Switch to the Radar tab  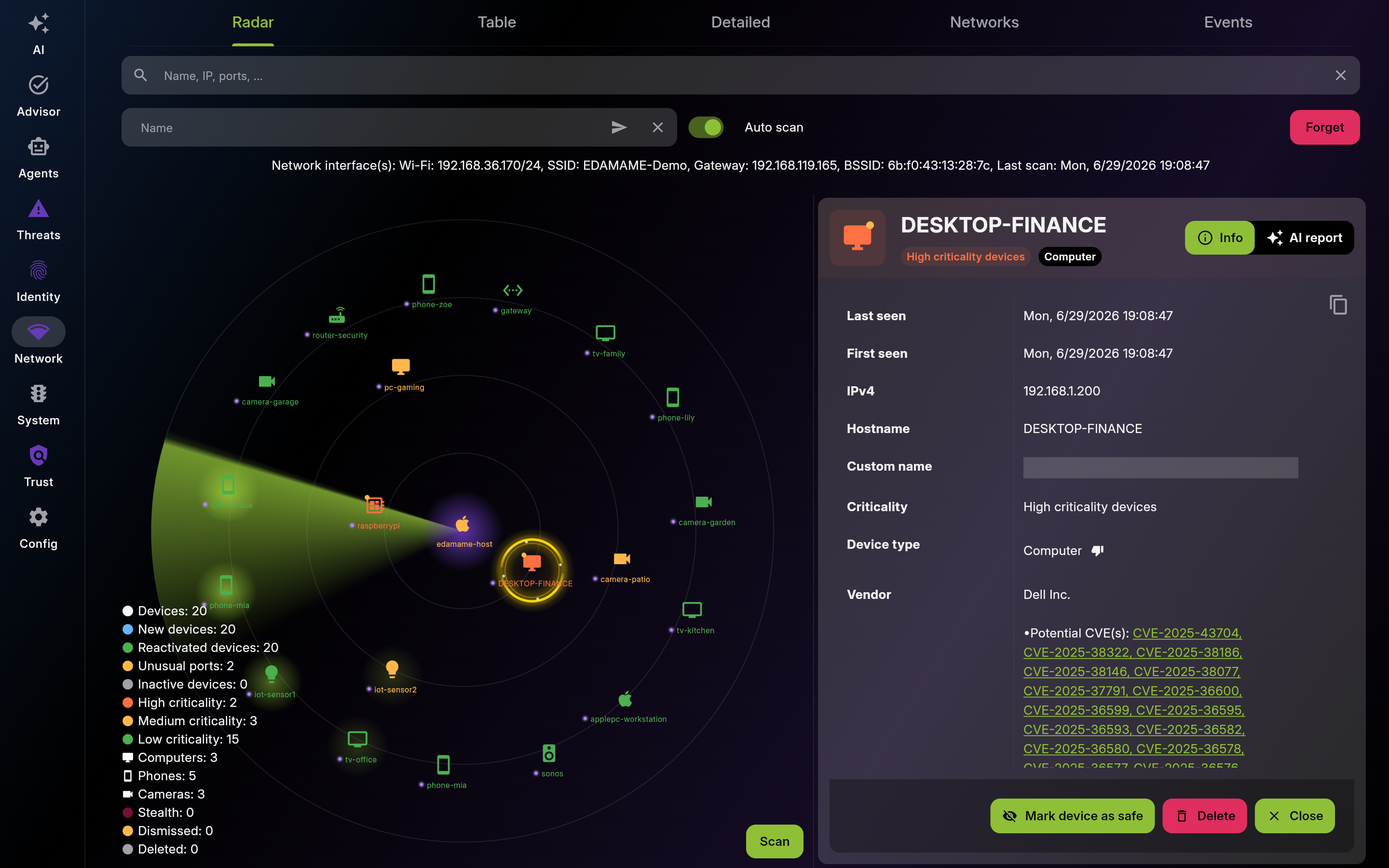click(x=253, y=22)
